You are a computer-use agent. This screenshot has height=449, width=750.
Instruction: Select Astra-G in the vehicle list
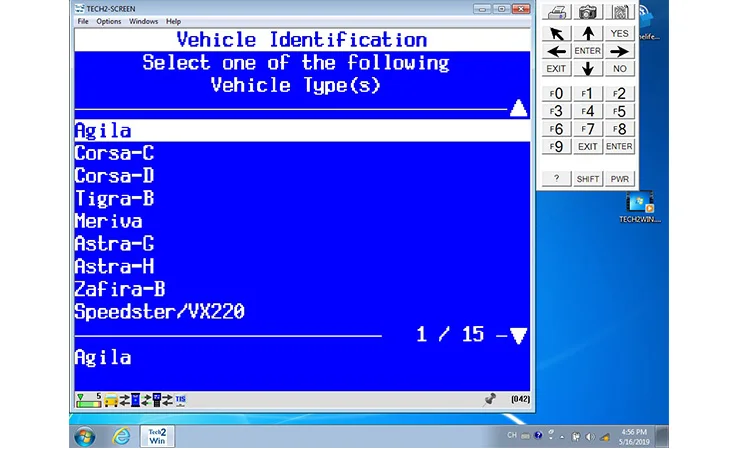[x=302, y=244]
